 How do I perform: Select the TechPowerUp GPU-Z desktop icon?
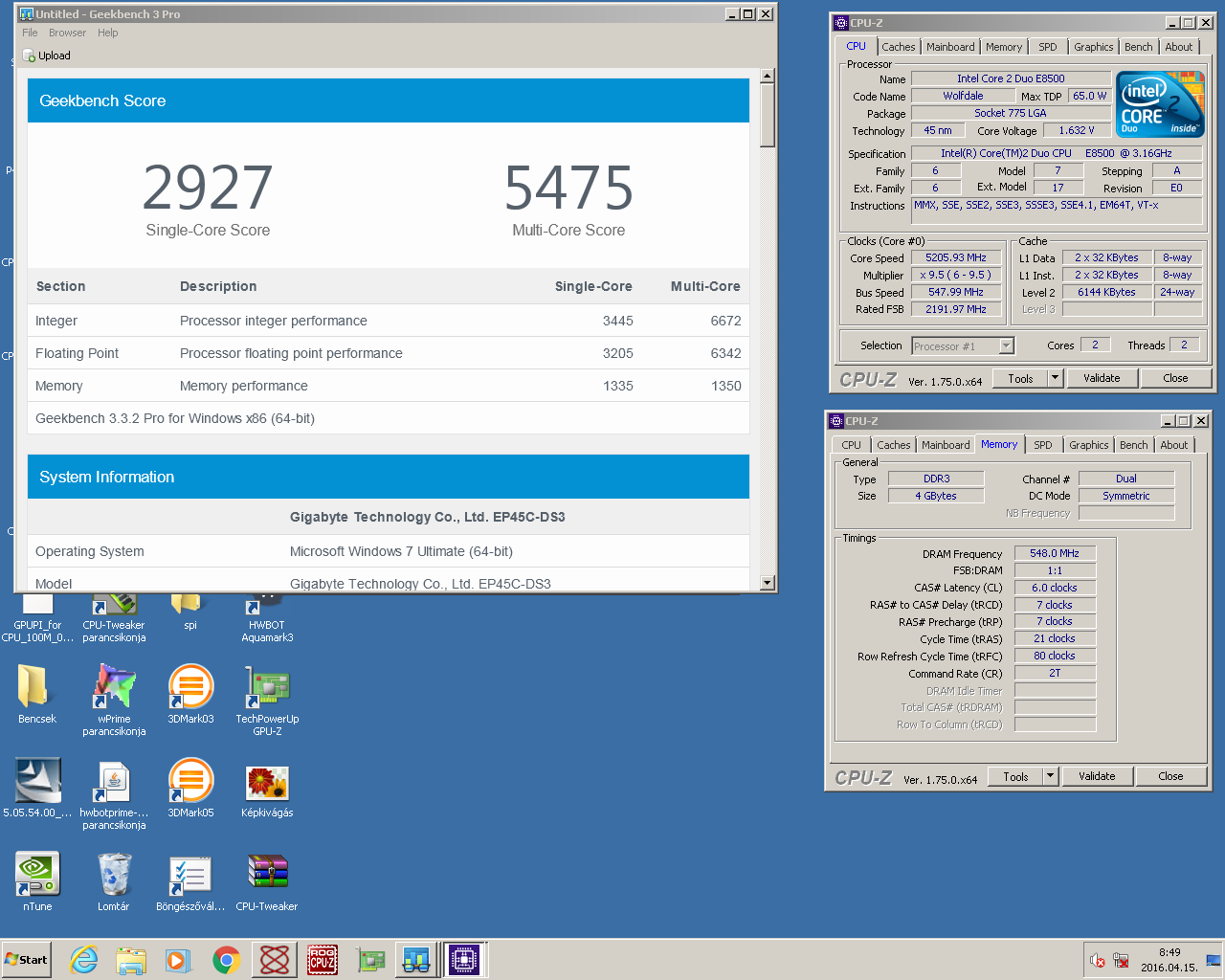(x=267, y=699)
